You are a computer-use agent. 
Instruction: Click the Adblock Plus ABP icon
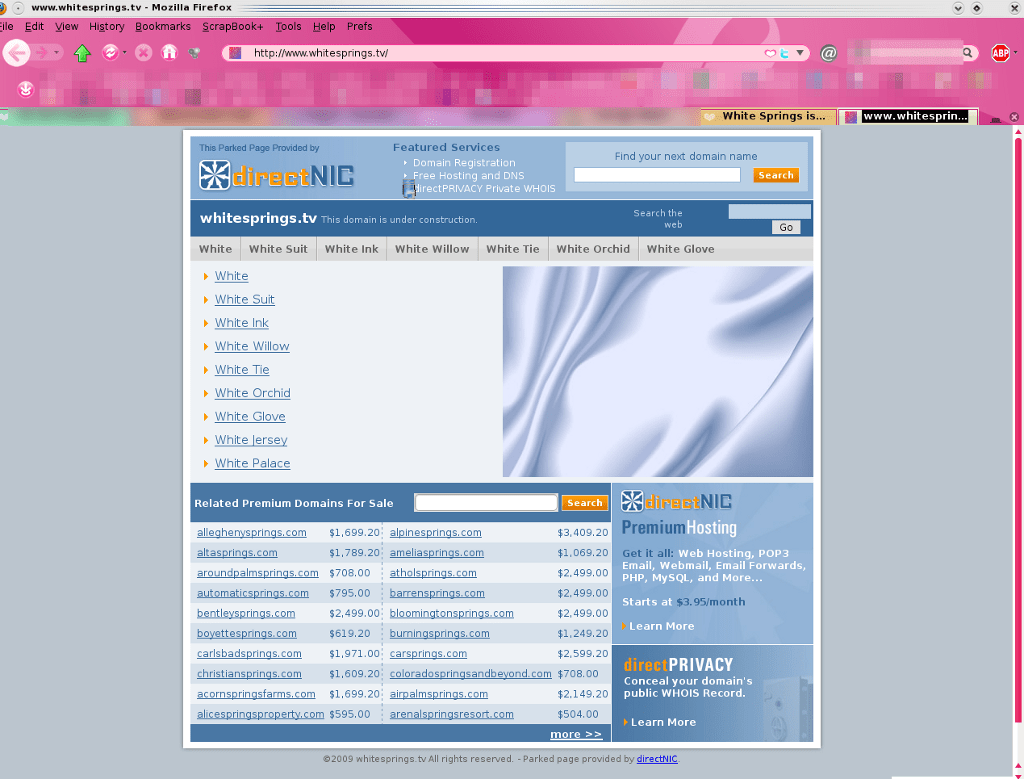pos(1000,53)
